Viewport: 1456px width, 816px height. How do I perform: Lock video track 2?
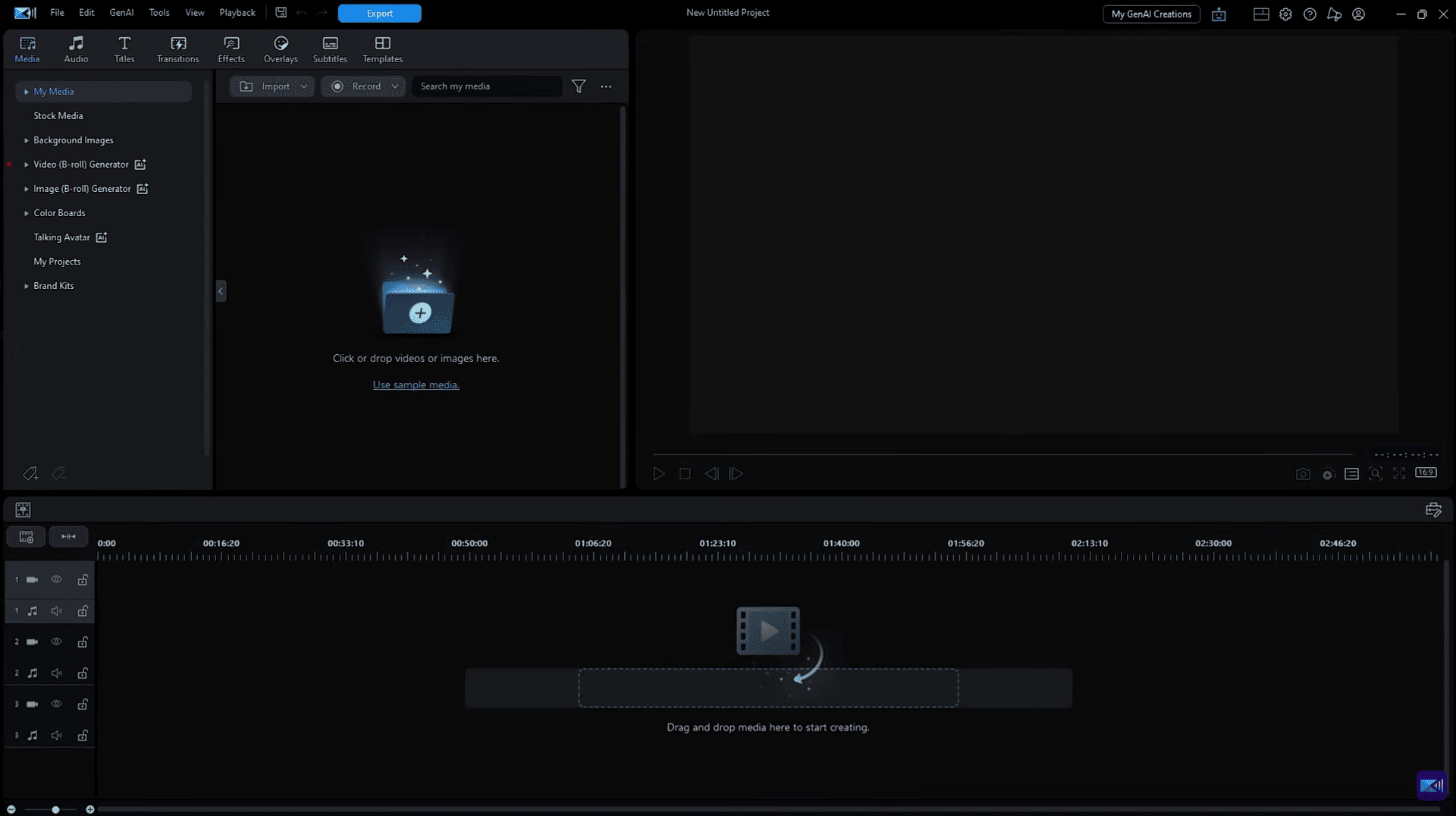[83, 642]
